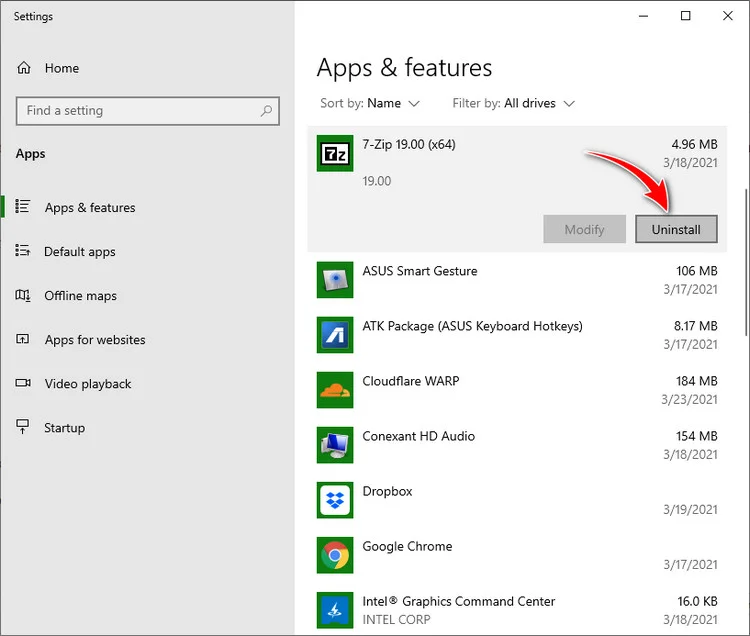Image resolution: width=750 pixels, height=636 pixels.
Task: Open the Filter by All drives dropdown
Action: point(514,103)
